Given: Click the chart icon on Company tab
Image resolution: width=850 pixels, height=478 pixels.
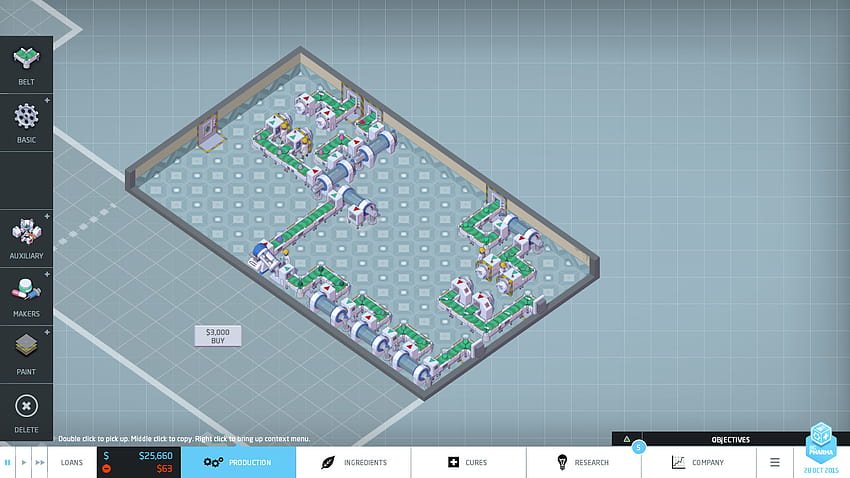Looking at the screenshot, I should pos(678,462).
